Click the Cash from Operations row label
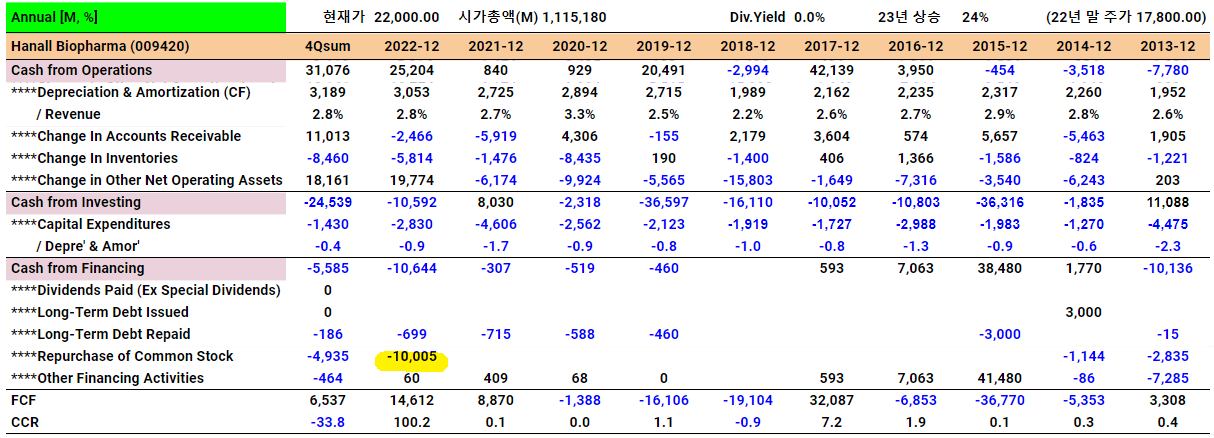The image size is (1214, 438). click(x=81, y=70)
